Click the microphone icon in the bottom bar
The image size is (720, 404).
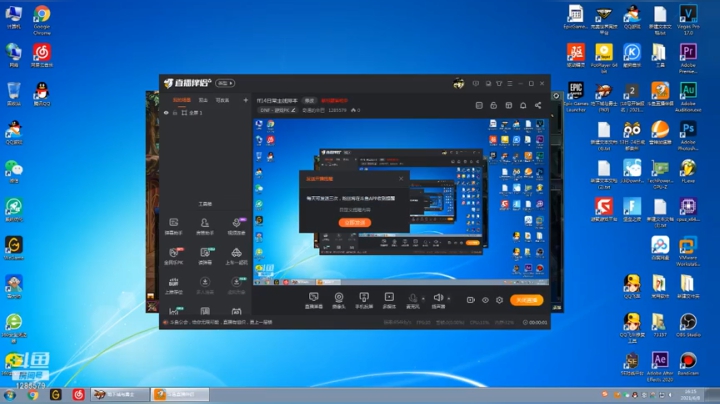(x=412, y=298)
